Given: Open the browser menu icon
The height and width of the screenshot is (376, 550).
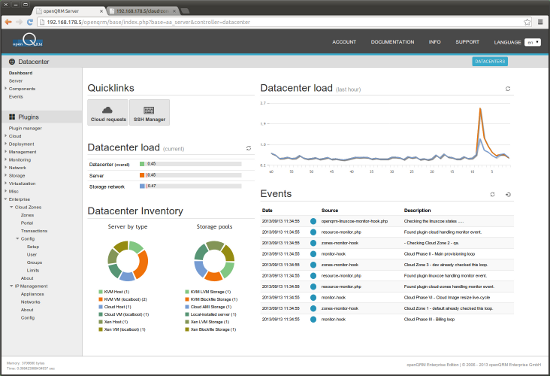Looking at the screenshot, I should click(x=540, y=22).
